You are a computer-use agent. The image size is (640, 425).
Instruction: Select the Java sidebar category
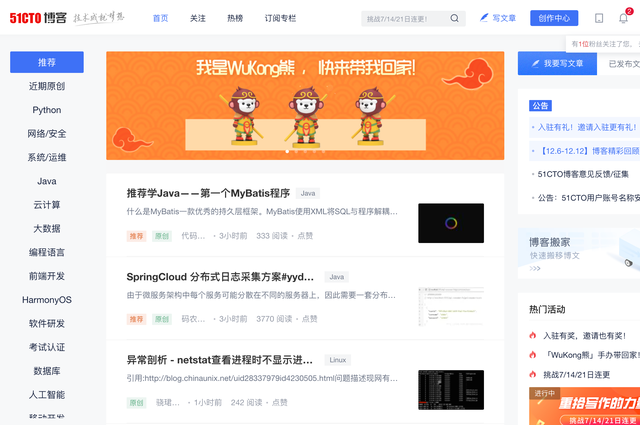47,181
